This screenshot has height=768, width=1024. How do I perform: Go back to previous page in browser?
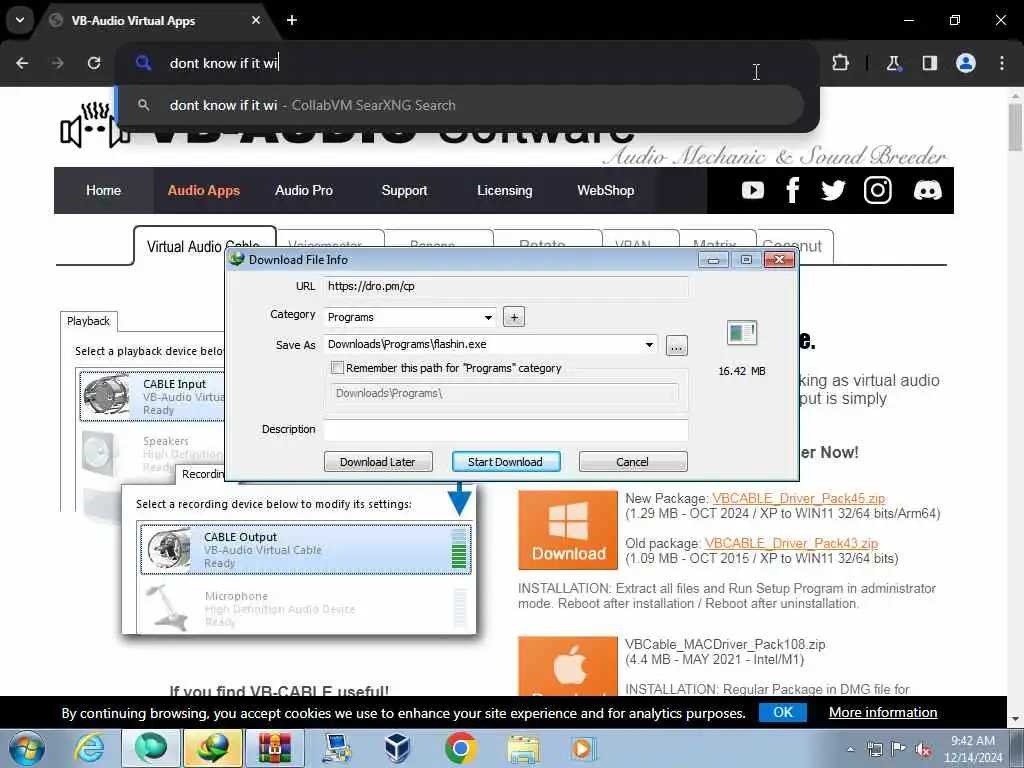point(22,63)
